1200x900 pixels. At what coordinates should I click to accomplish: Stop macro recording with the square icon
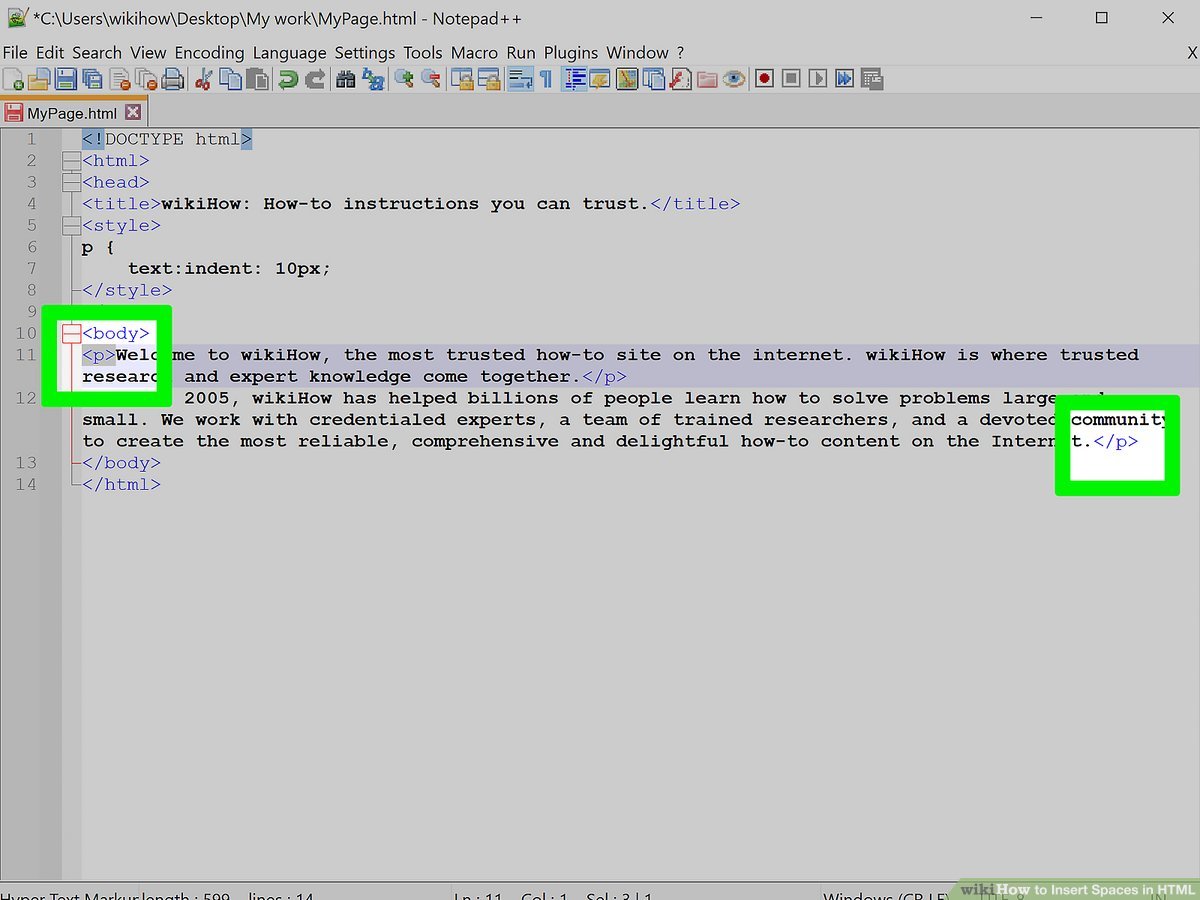click(791, 79)
